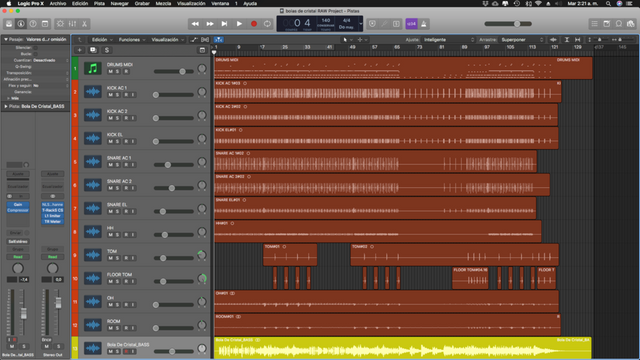Open the Arrastre Superponer drag dropdown
Viewport: 640px width, 360px height.
click(x=522, y=40)
